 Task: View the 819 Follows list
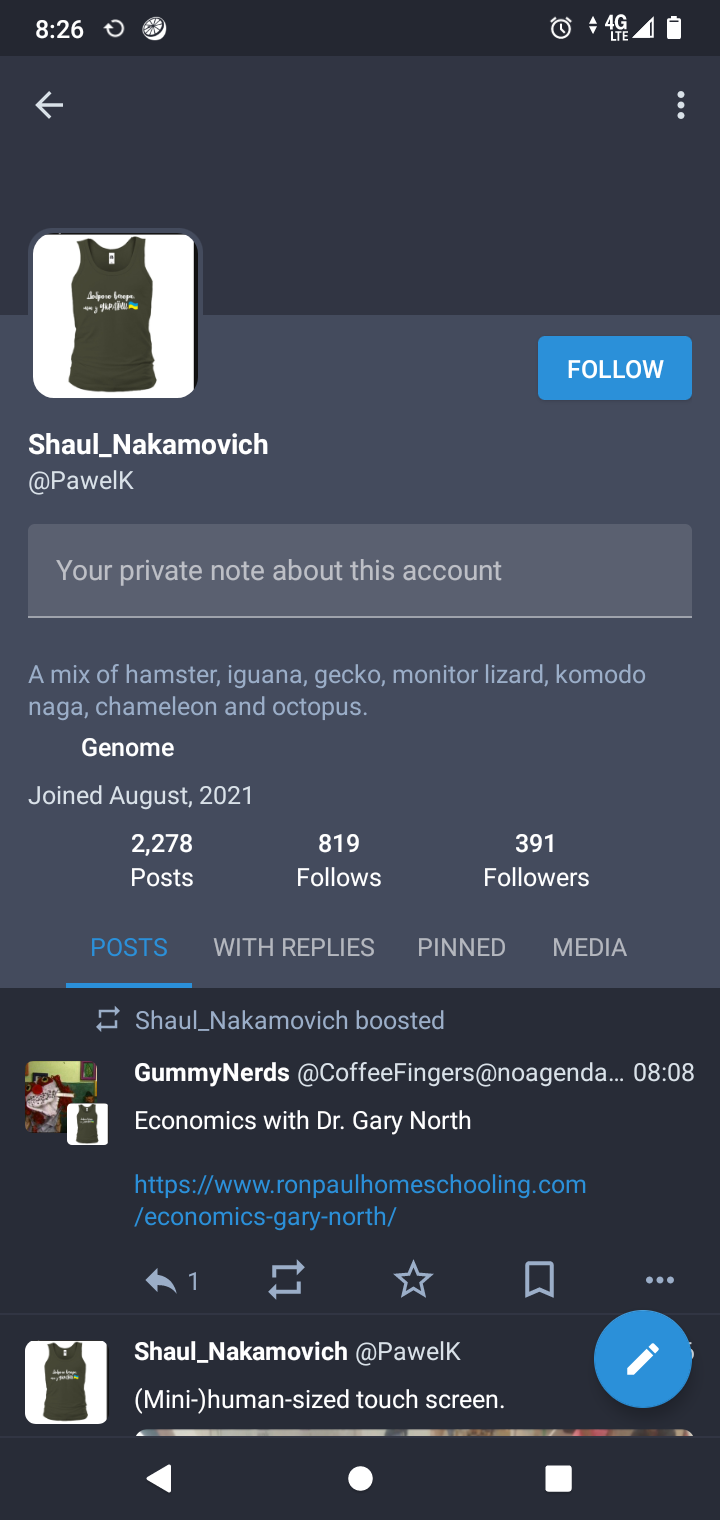point(339,860)
